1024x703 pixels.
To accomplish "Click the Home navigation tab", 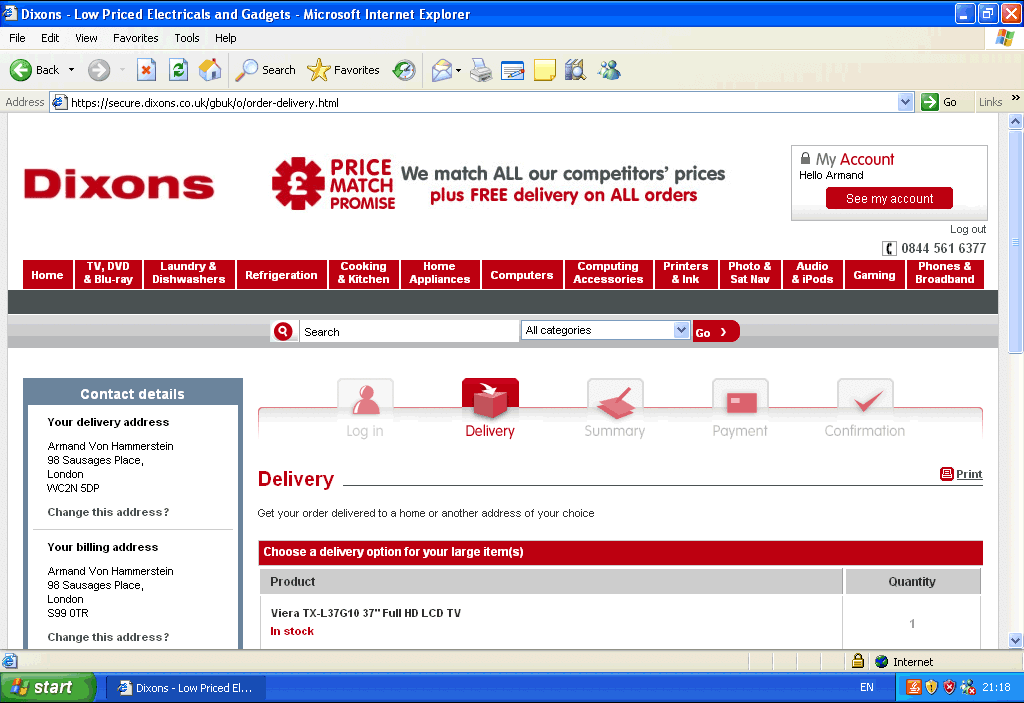I will (47, 274).
